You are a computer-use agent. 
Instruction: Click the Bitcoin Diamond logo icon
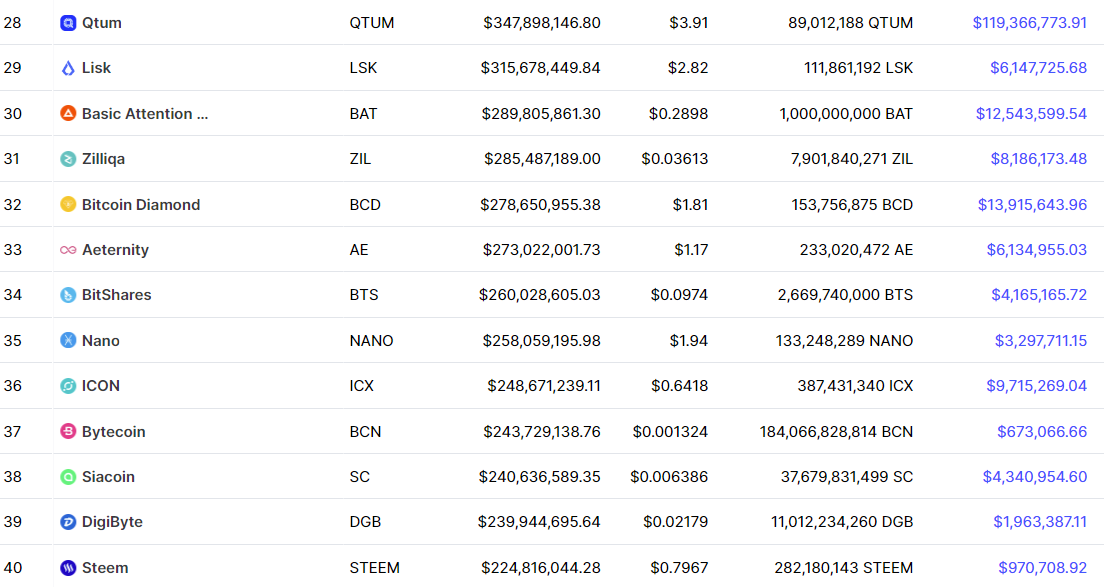click(68, 205)
